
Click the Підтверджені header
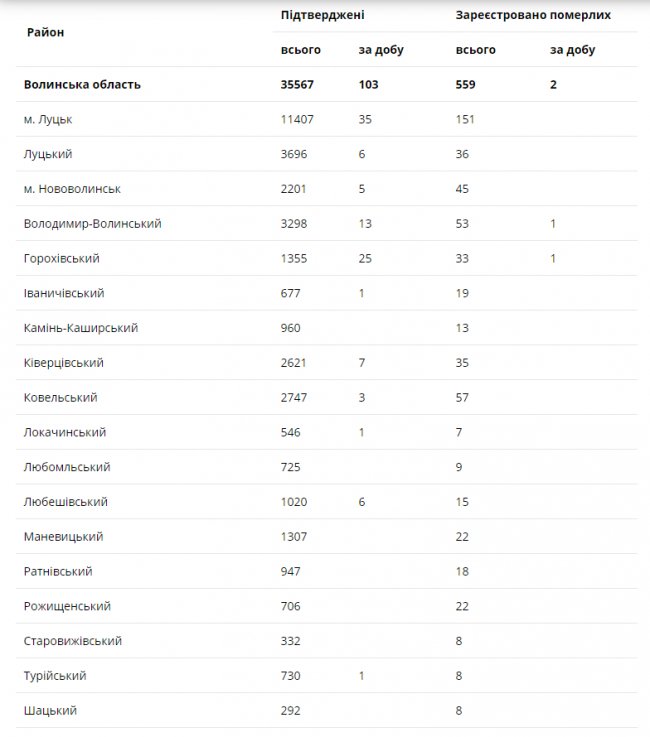pyautogui.click(x=322, y=16)
